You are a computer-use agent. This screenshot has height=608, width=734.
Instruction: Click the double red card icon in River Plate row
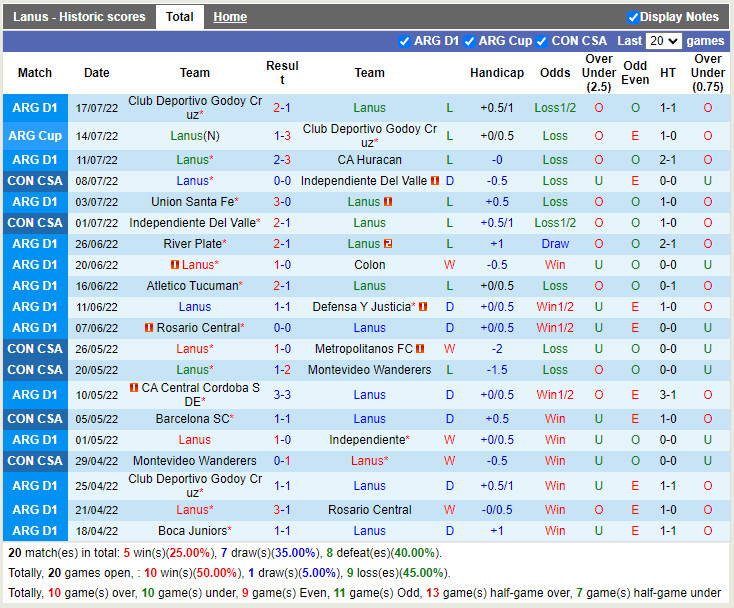tap(388, 244)
